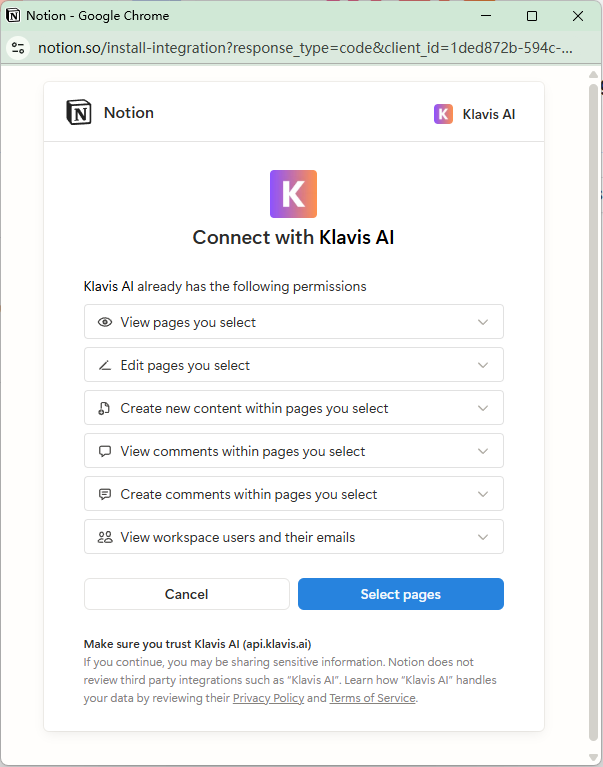The image size is (603, 767).
Task: Click the small Klavis AI header icon
Action: pos(443,114)
